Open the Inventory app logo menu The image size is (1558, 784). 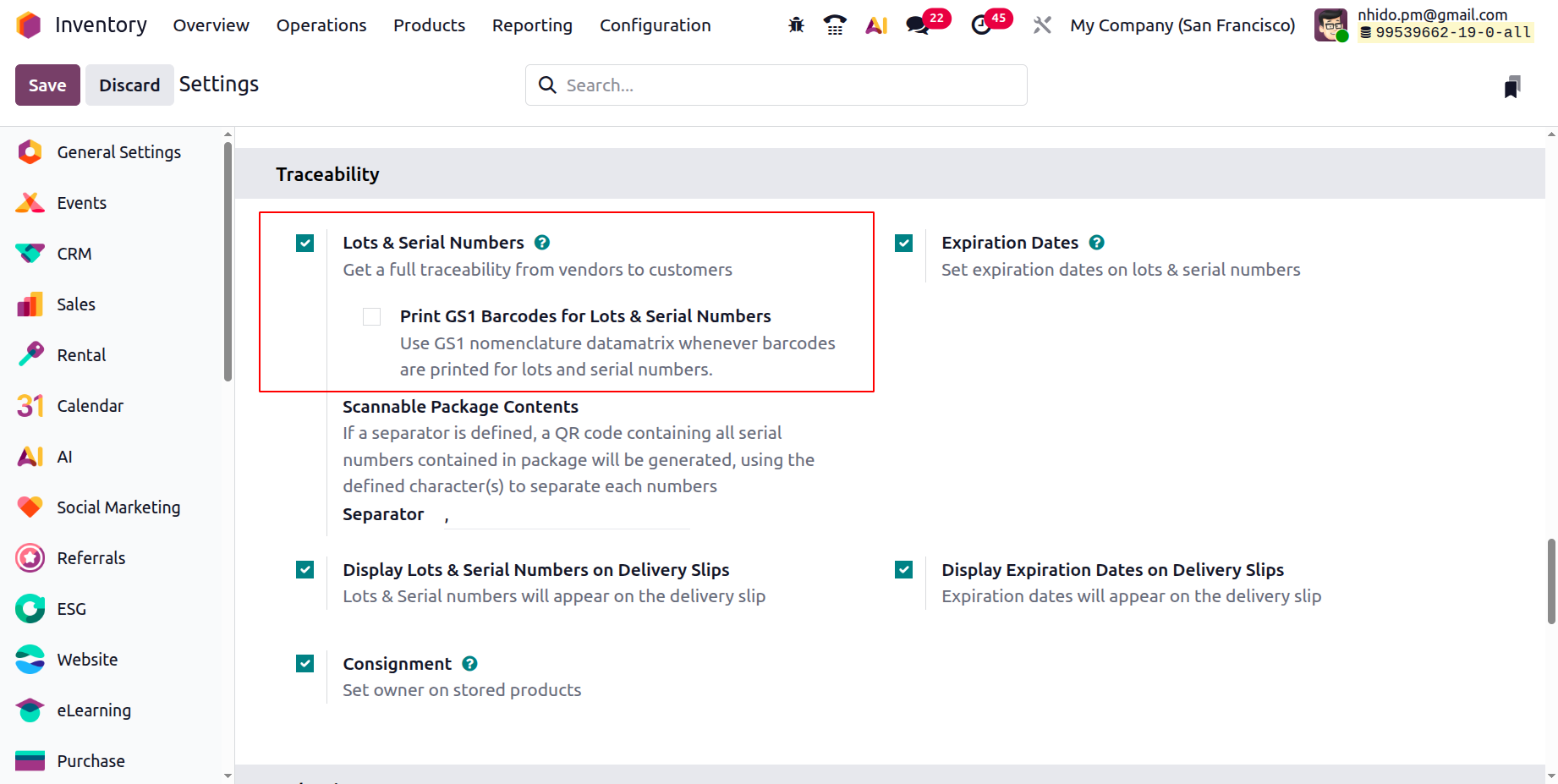pyautogui.click(x=28, y=25)
